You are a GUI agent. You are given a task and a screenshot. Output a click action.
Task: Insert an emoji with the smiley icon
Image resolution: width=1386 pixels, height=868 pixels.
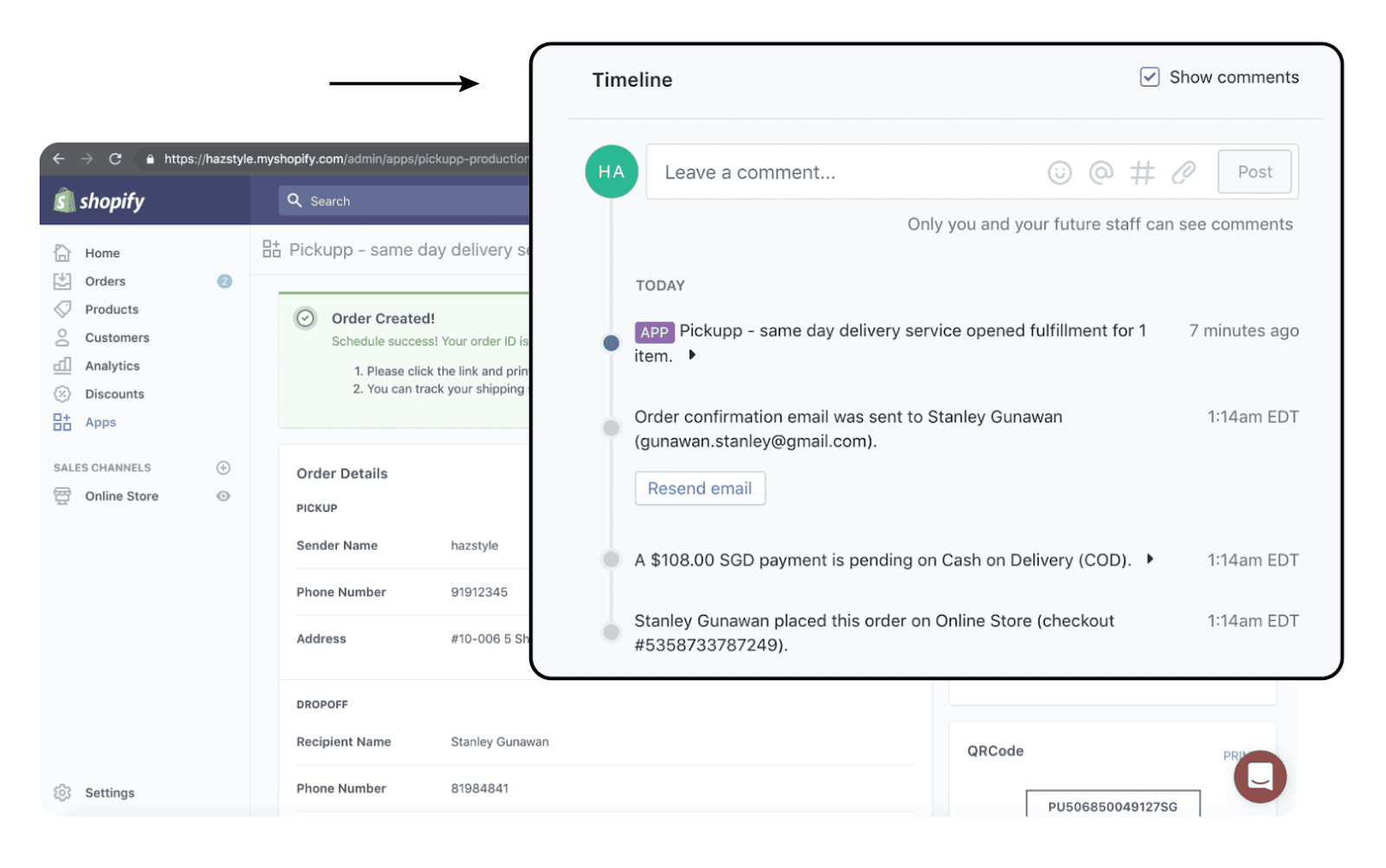(1059, 172)
